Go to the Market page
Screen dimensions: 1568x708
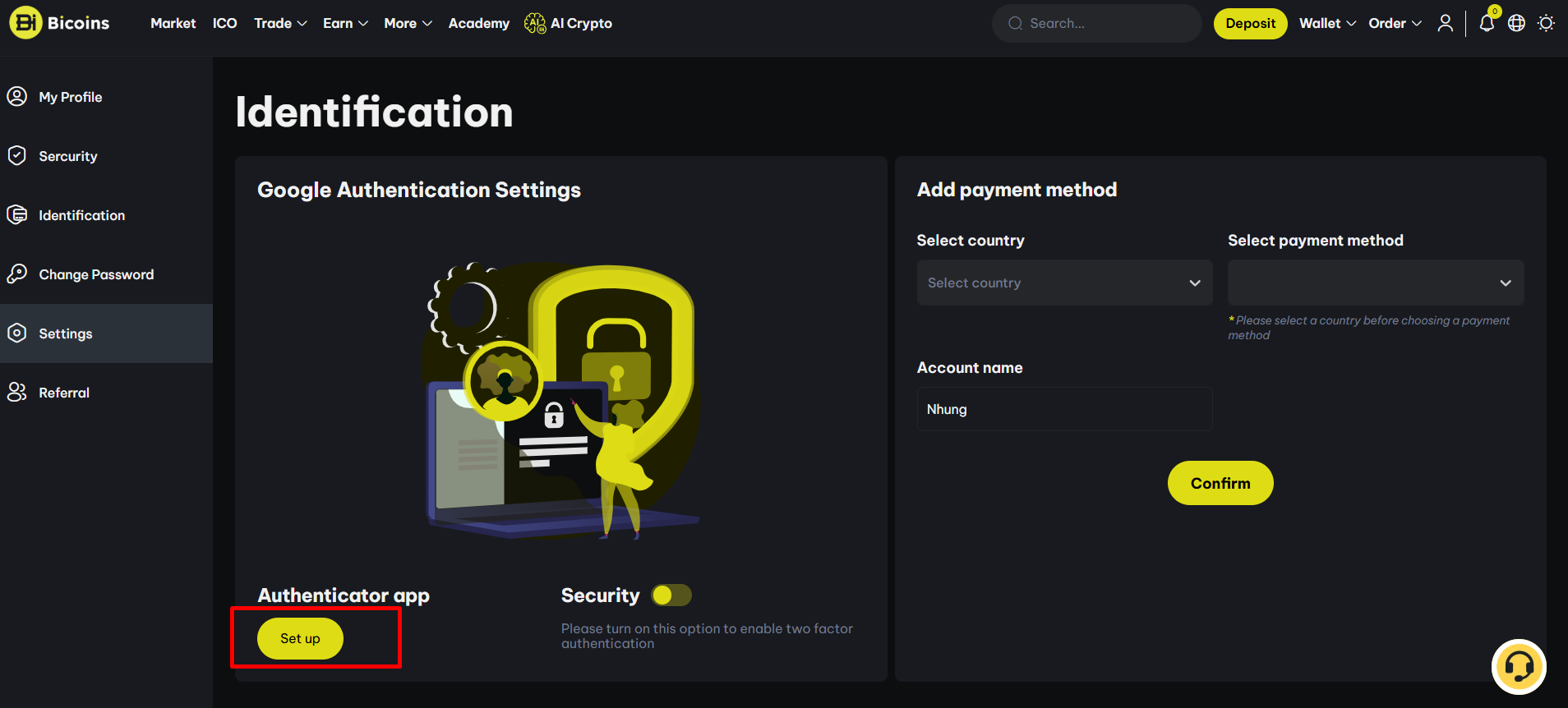173,23
